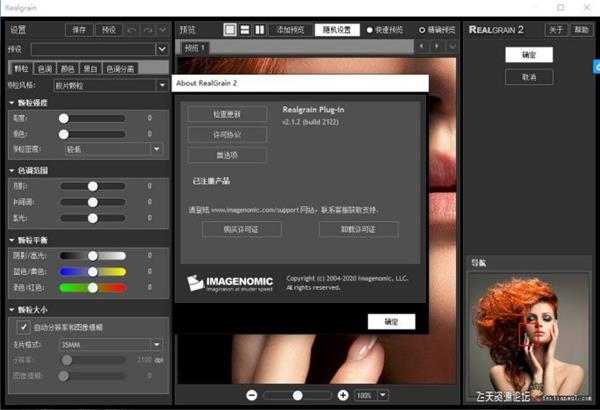Click the zoom in plus icon
The height and width of the screenshot is (410, 600).
[343, 395]
